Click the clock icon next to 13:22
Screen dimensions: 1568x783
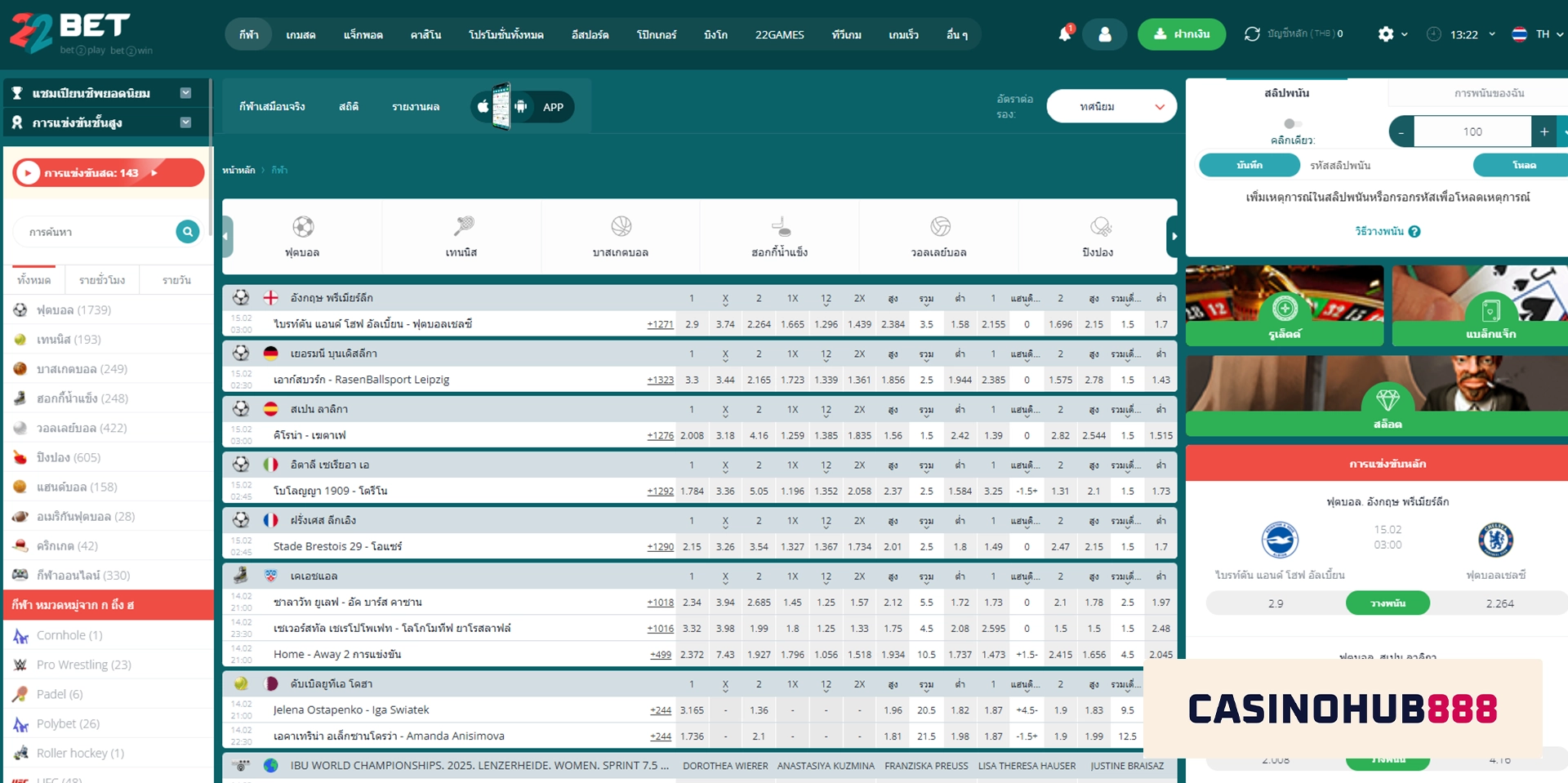[1434, 34]
